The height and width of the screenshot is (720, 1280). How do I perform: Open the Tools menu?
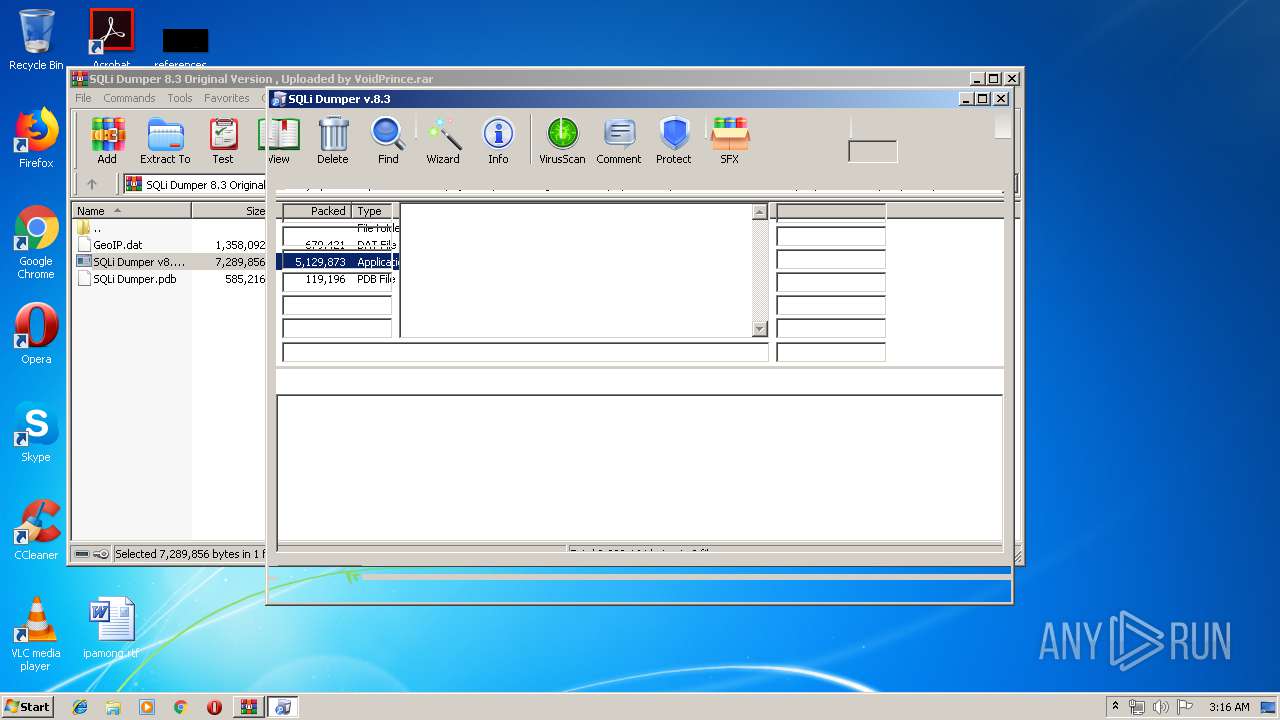180,98
